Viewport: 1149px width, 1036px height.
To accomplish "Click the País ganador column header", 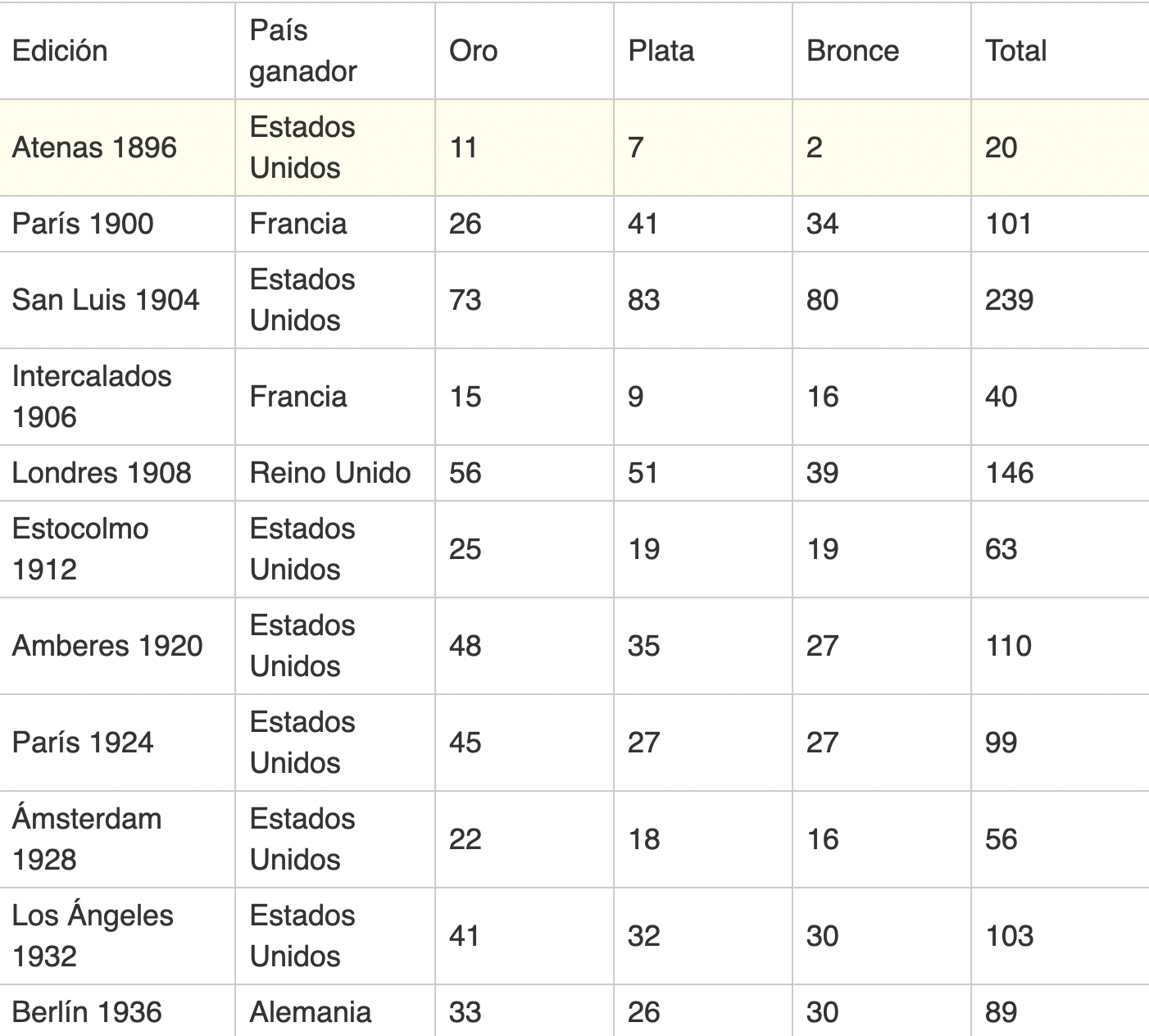I will (x=335, y=51).
